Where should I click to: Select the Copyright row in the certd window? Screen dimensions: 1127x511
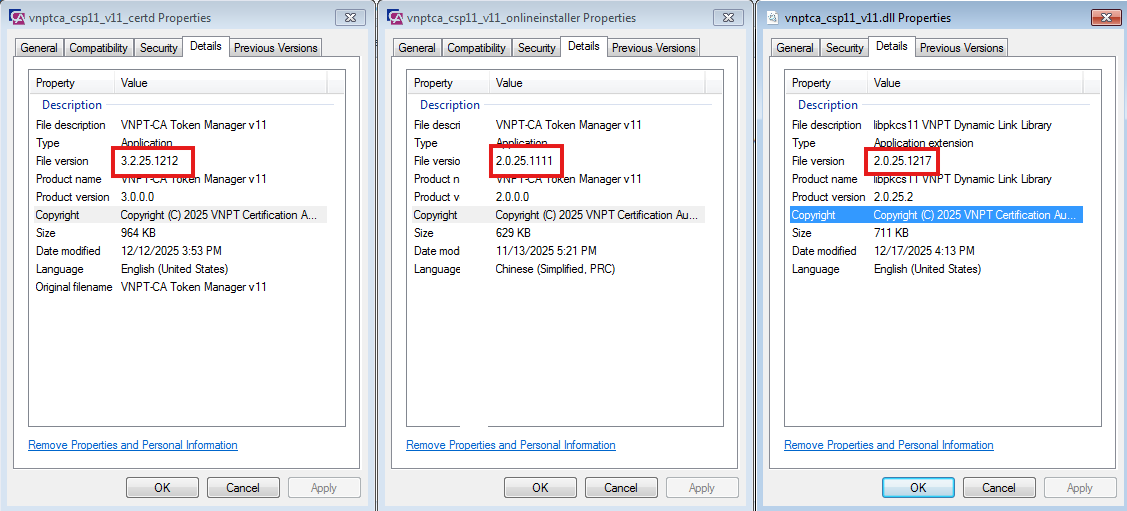(180, 215)
